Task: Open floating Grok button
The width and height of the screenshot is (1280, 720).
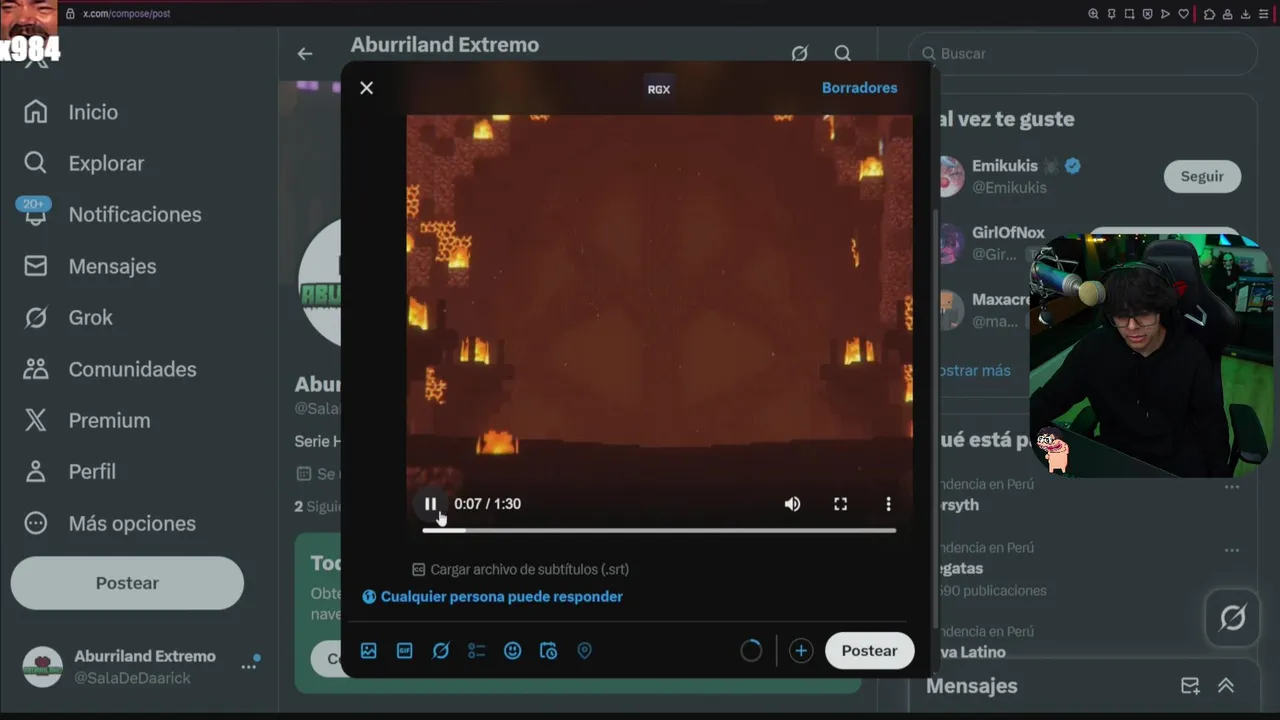Action: [x=1232, y=618]
